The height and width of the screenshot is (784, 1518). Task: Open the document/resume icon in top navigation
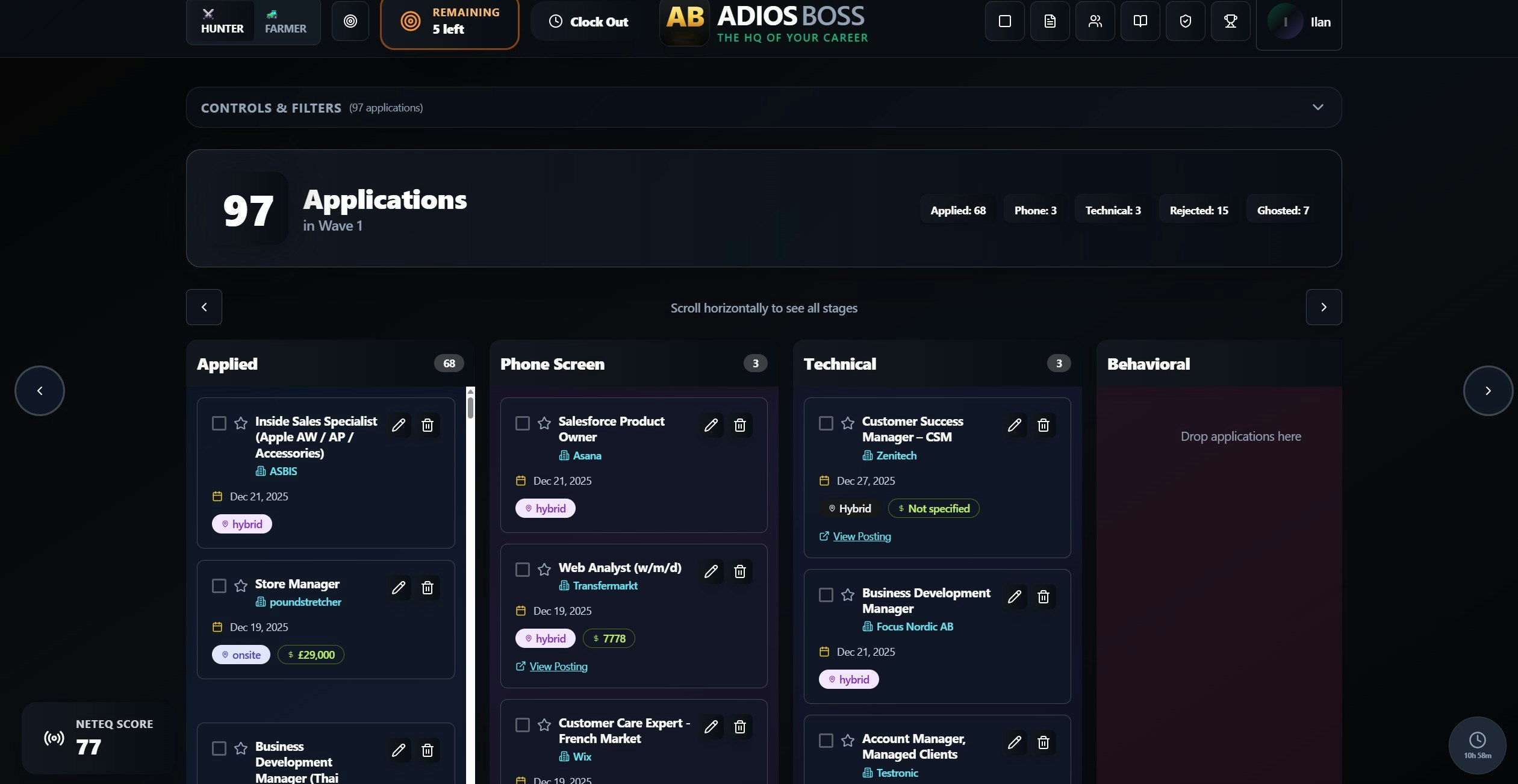tap(1050, 21)
